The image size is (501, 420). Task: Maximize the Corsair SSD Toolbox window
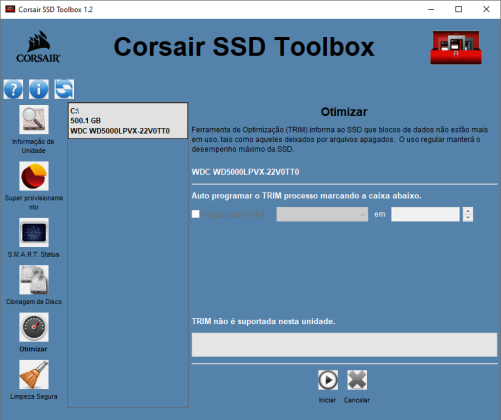(459, 9)
